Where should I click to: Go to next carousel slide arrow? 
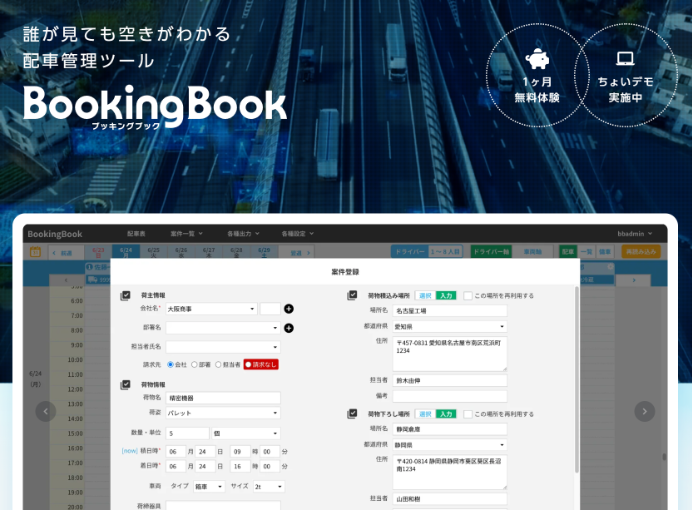[644, 411]
